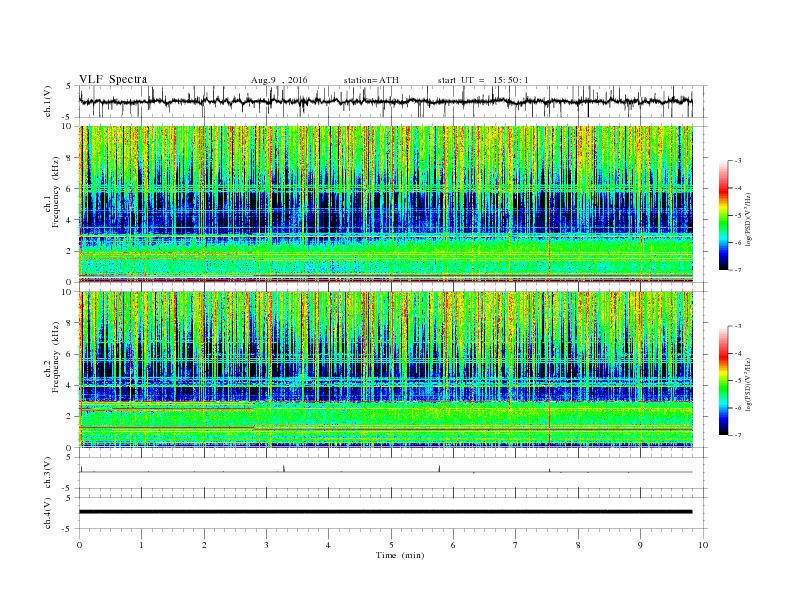Click time axis tick label "9"

640,545
